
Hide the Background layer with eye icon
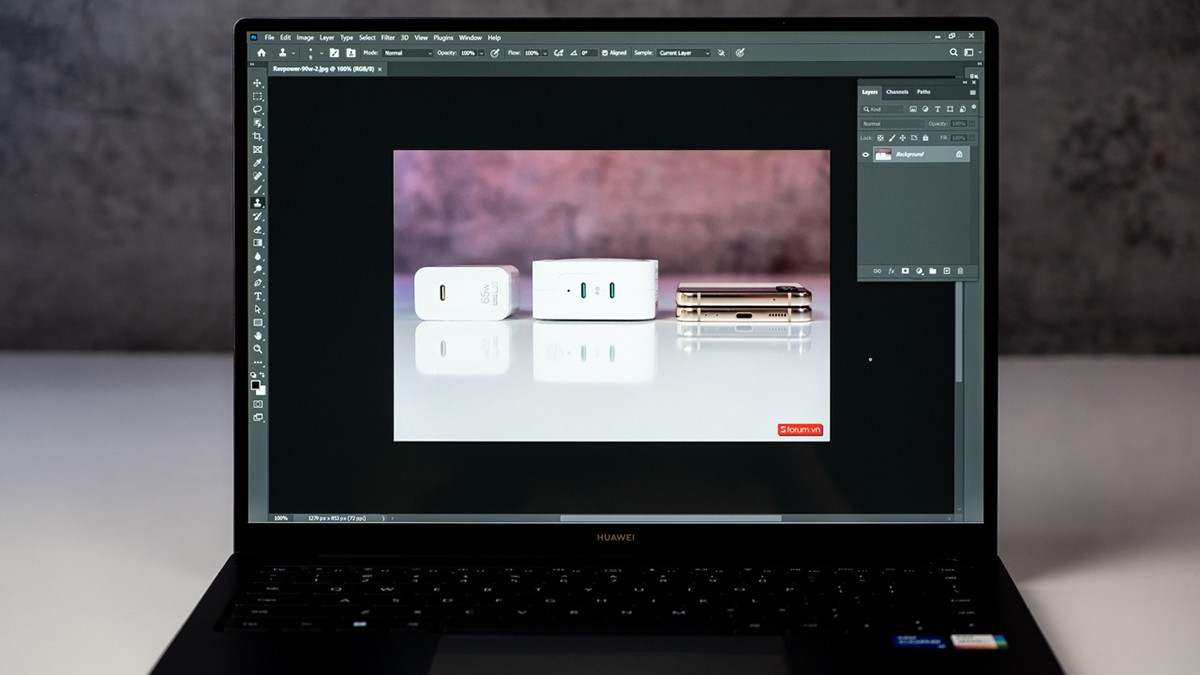[x=866, y=154]
